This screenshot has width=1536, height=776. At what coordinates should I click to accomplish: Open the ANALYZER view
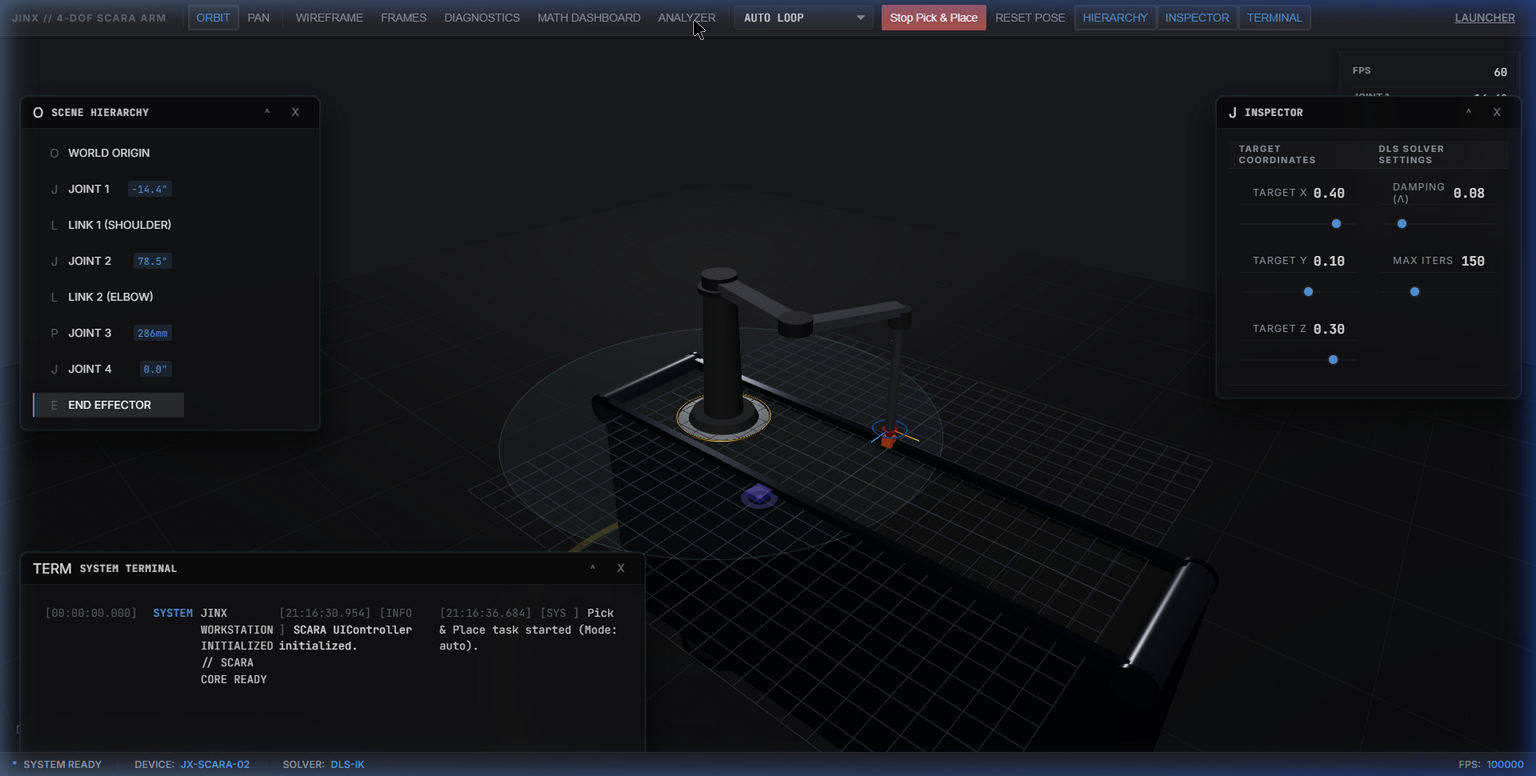pos(687,18)
